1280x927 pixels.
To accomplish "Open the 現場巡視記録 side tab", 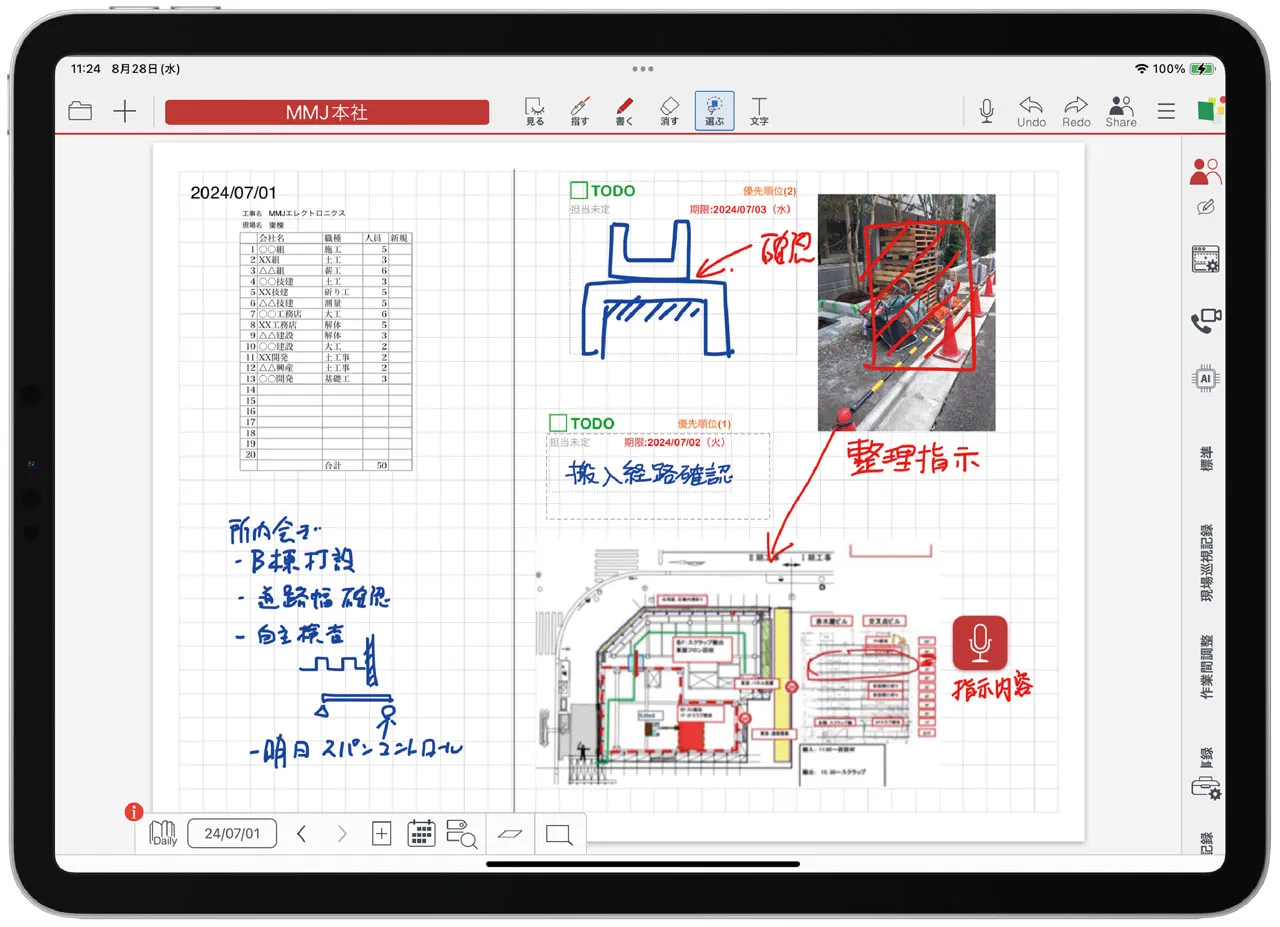I will 1207,562.
